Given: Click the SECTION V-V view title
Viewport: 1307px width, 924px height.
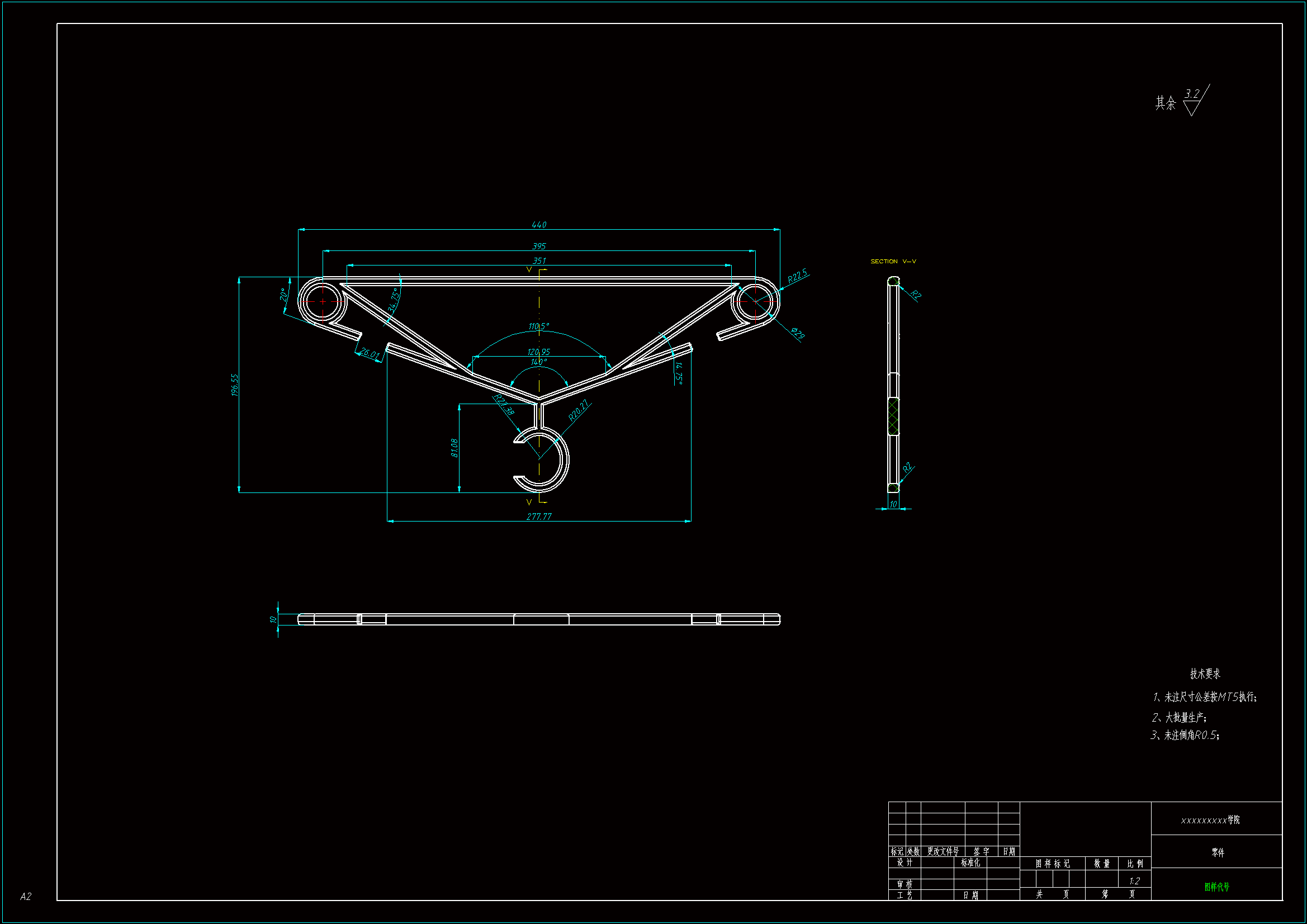Looking at the screenshot, I should click(893, 261).
